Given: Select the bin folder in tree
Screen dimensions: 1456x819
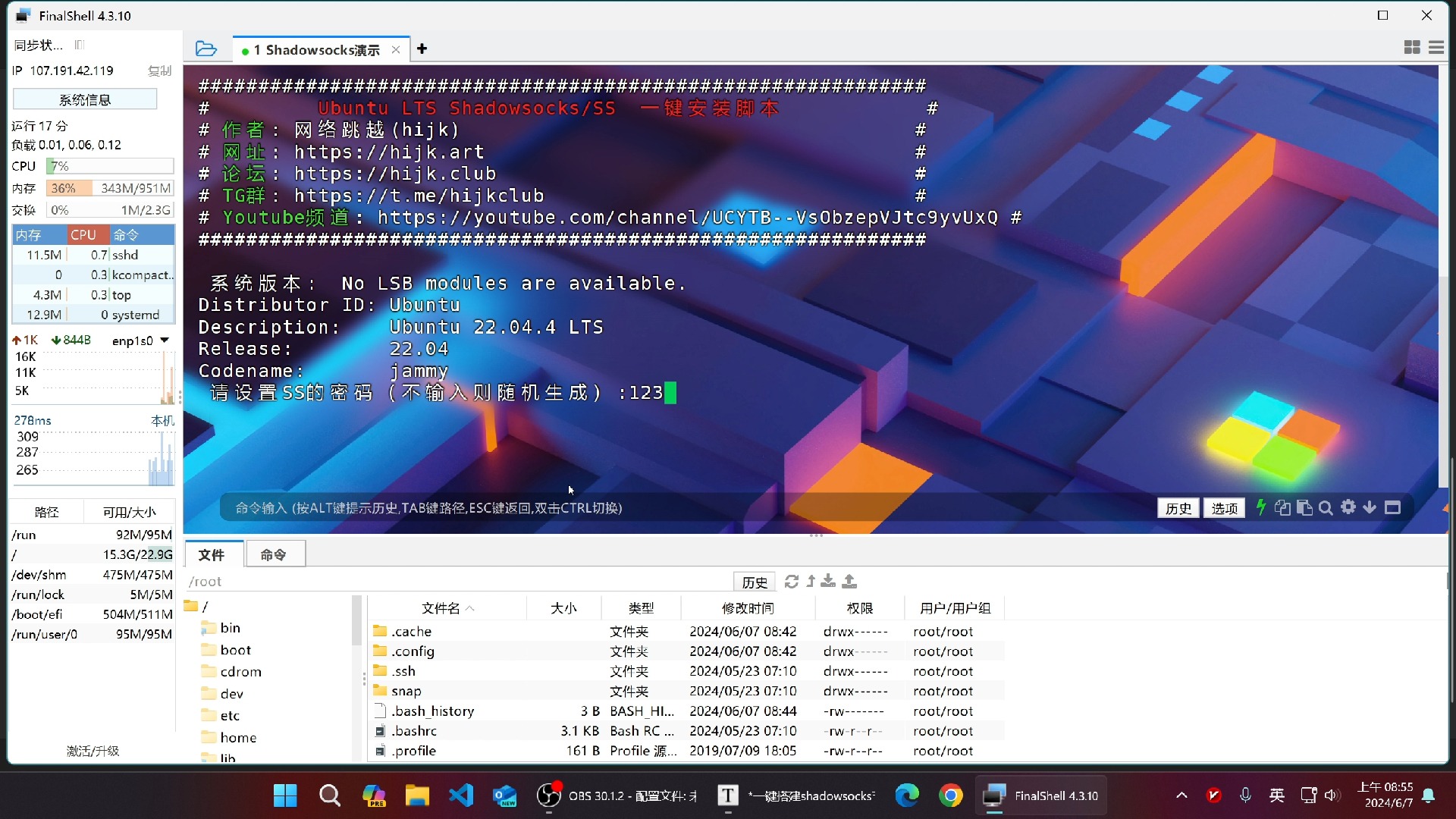Looking at the screenshot, I should 221,628.
